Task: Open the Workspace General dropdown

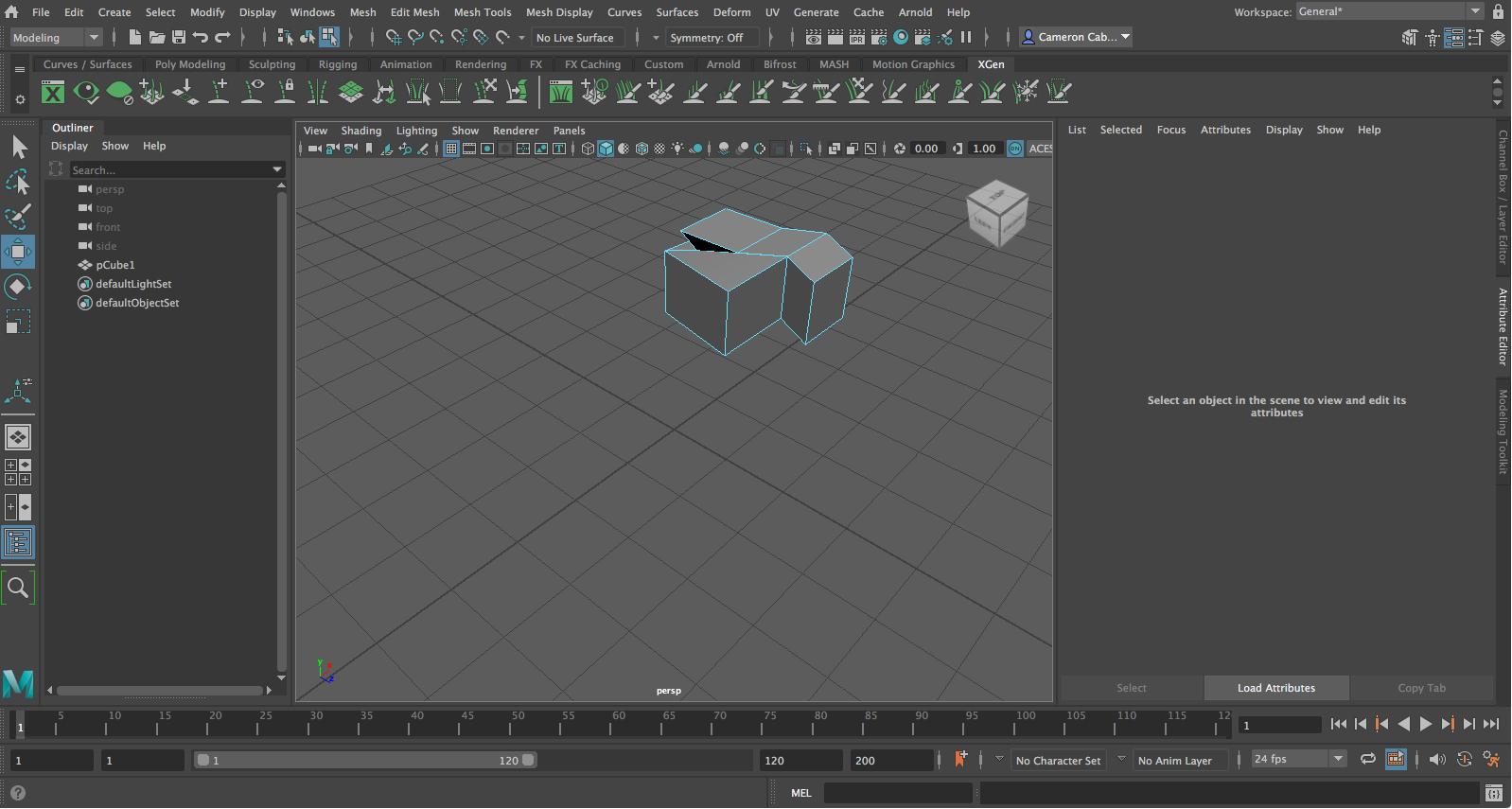Action: (1390, 11)
